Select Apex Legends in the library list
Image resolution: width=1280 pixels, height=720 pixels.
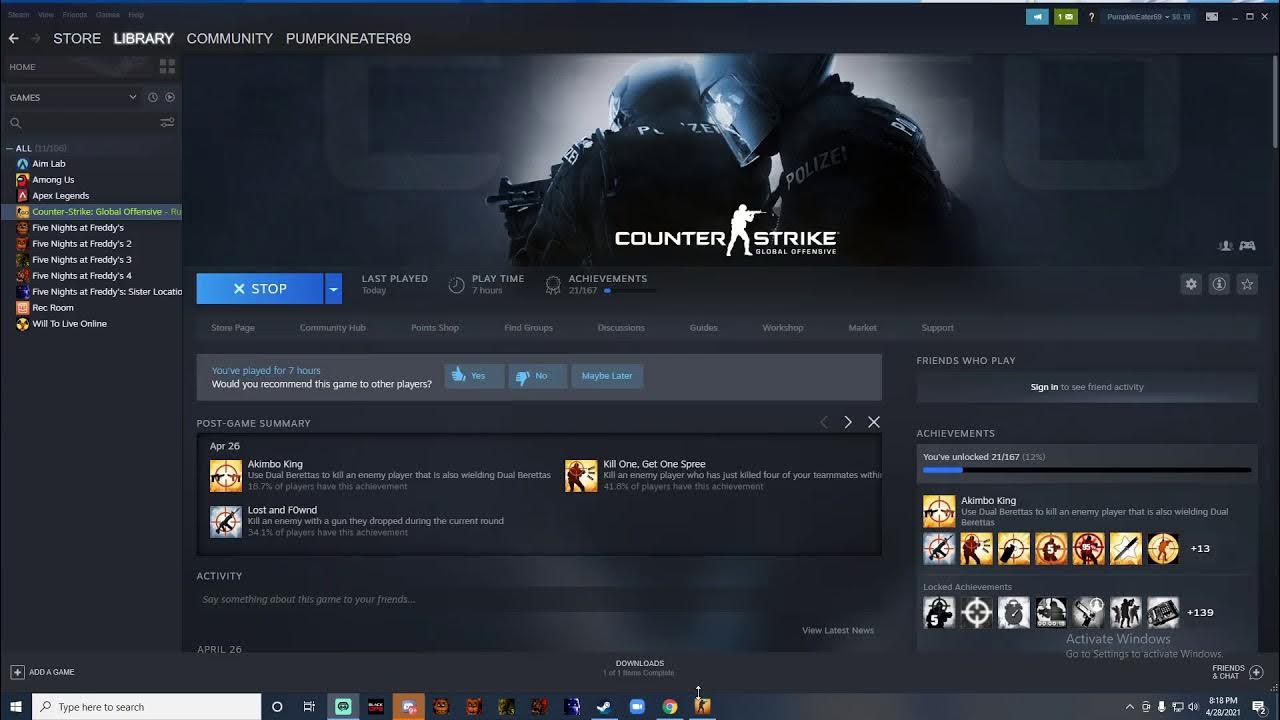61,196
